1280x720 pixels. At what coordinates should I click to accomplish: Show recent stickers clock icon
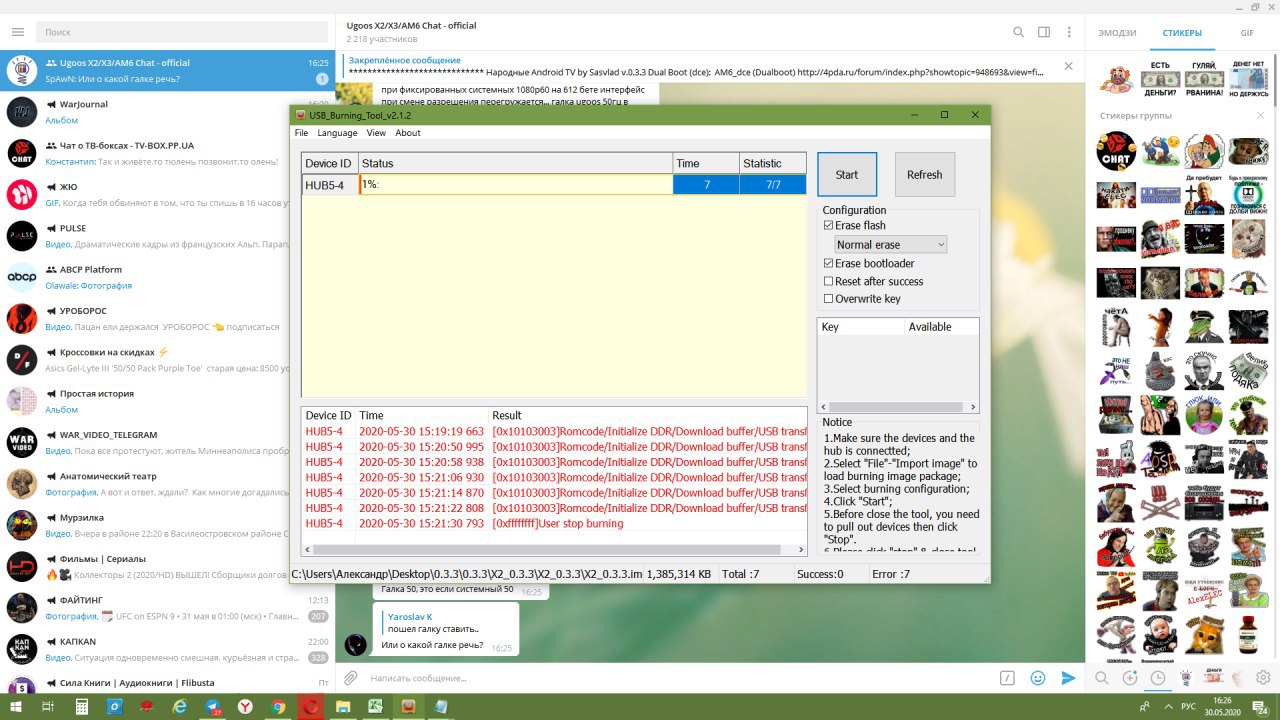(1157, 677)
